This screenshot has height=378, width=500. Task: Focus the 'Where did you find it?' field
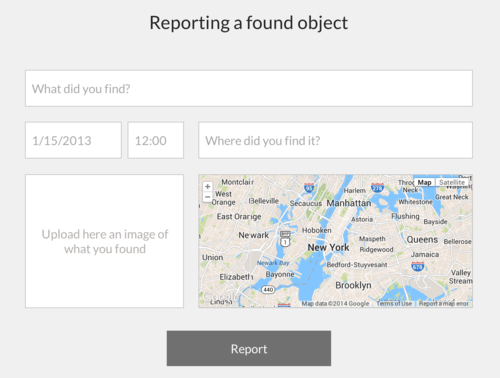click(x=335, y=140)
